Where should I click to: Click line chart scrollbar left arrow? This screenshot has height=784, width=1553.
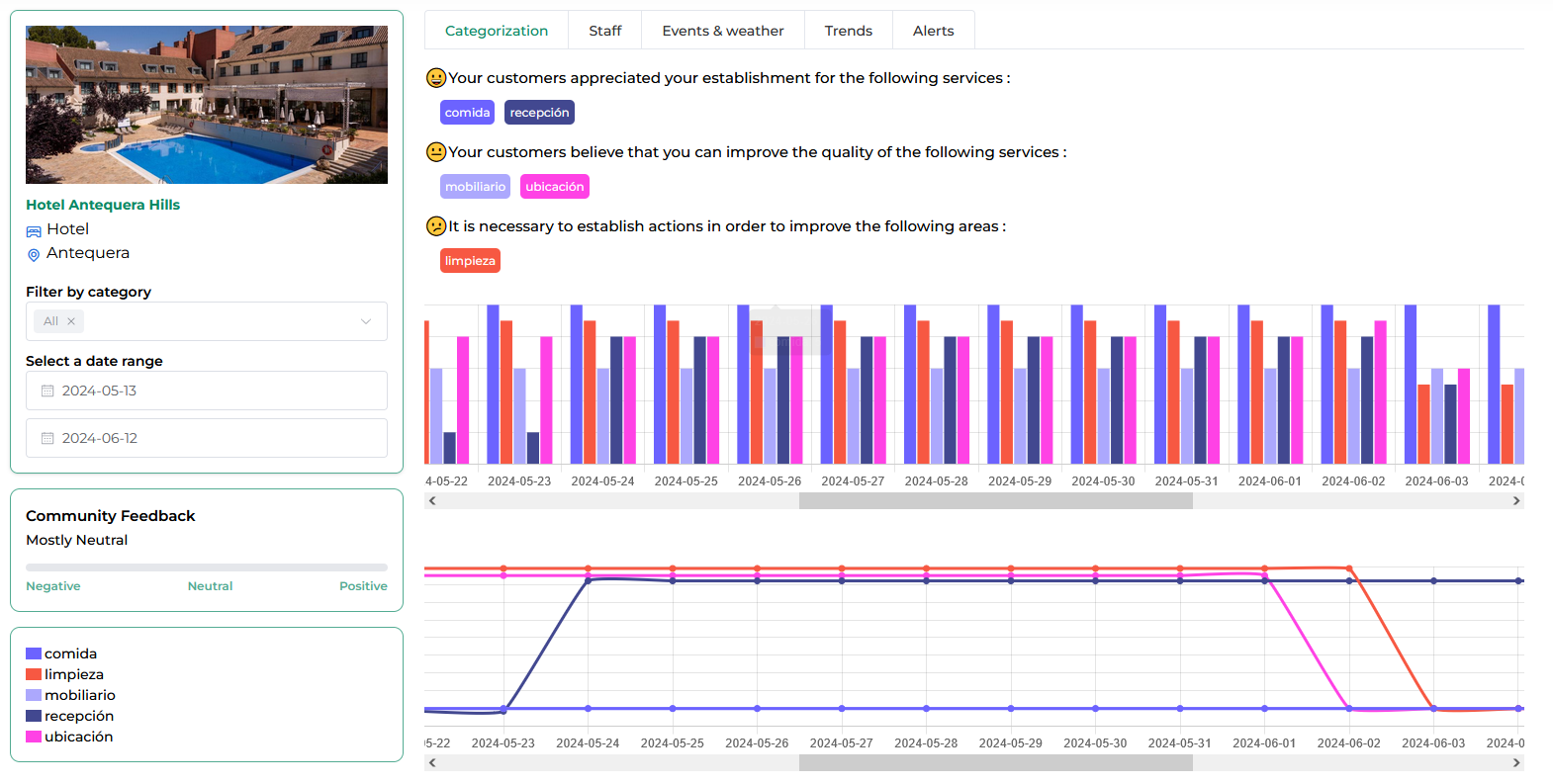click(432, 763)
